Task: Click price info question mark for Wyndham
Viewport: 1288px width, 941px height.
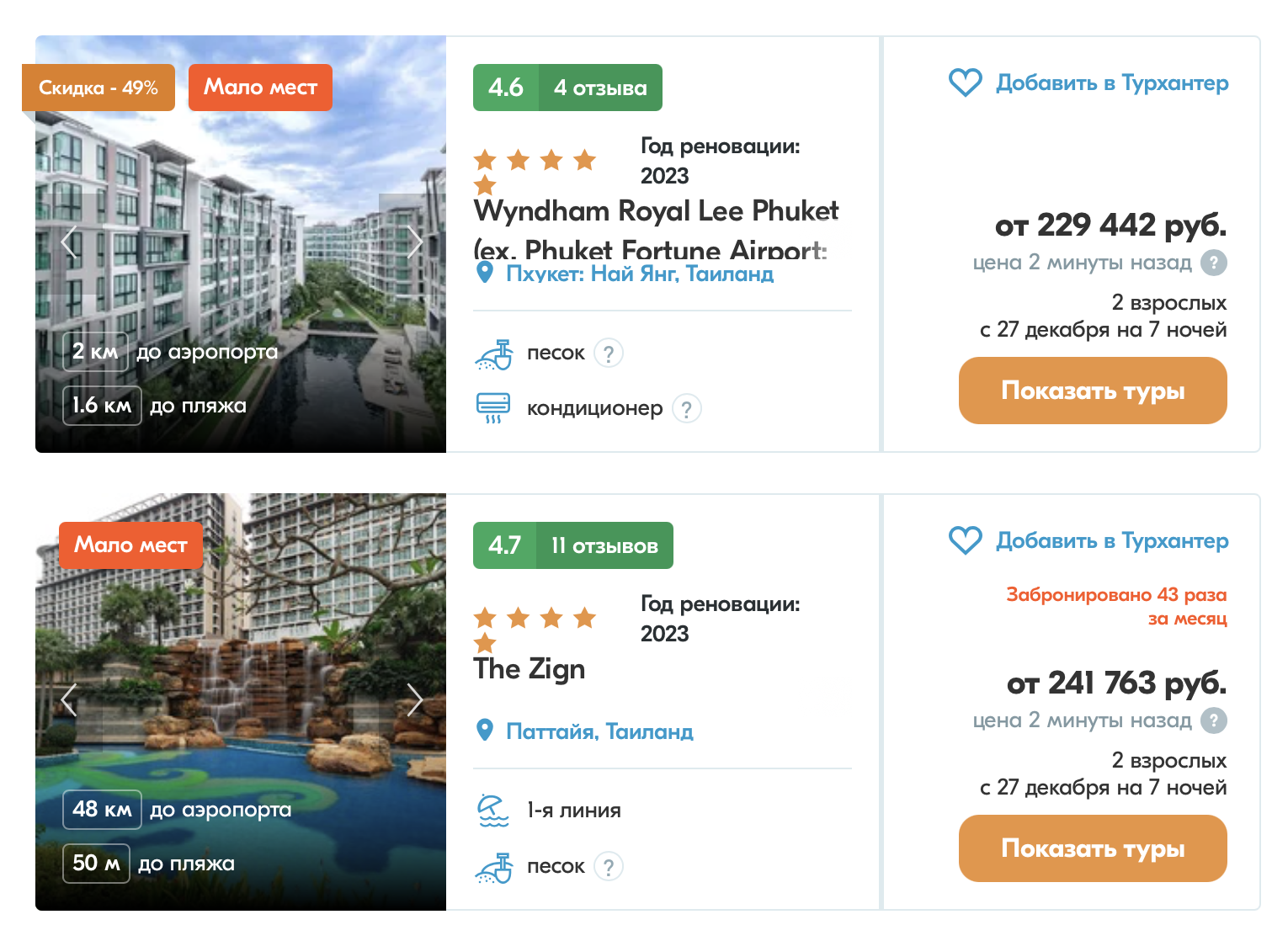Action: [1213, 263]
